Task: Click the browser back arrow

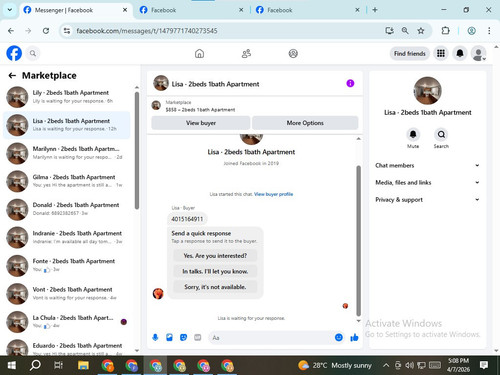Action: (11, 31)
